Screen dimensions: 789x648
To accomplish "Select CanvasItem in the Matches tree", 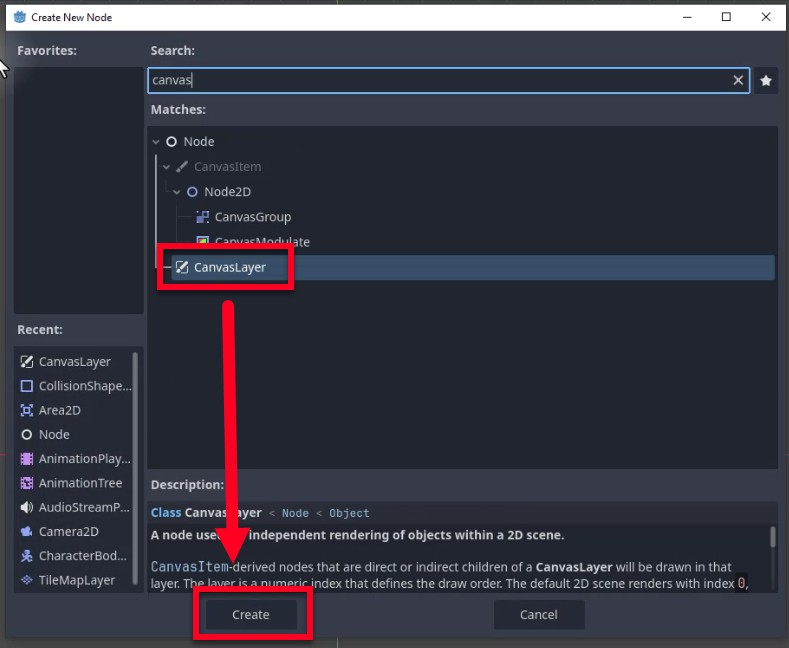I will tap(227, 167).
